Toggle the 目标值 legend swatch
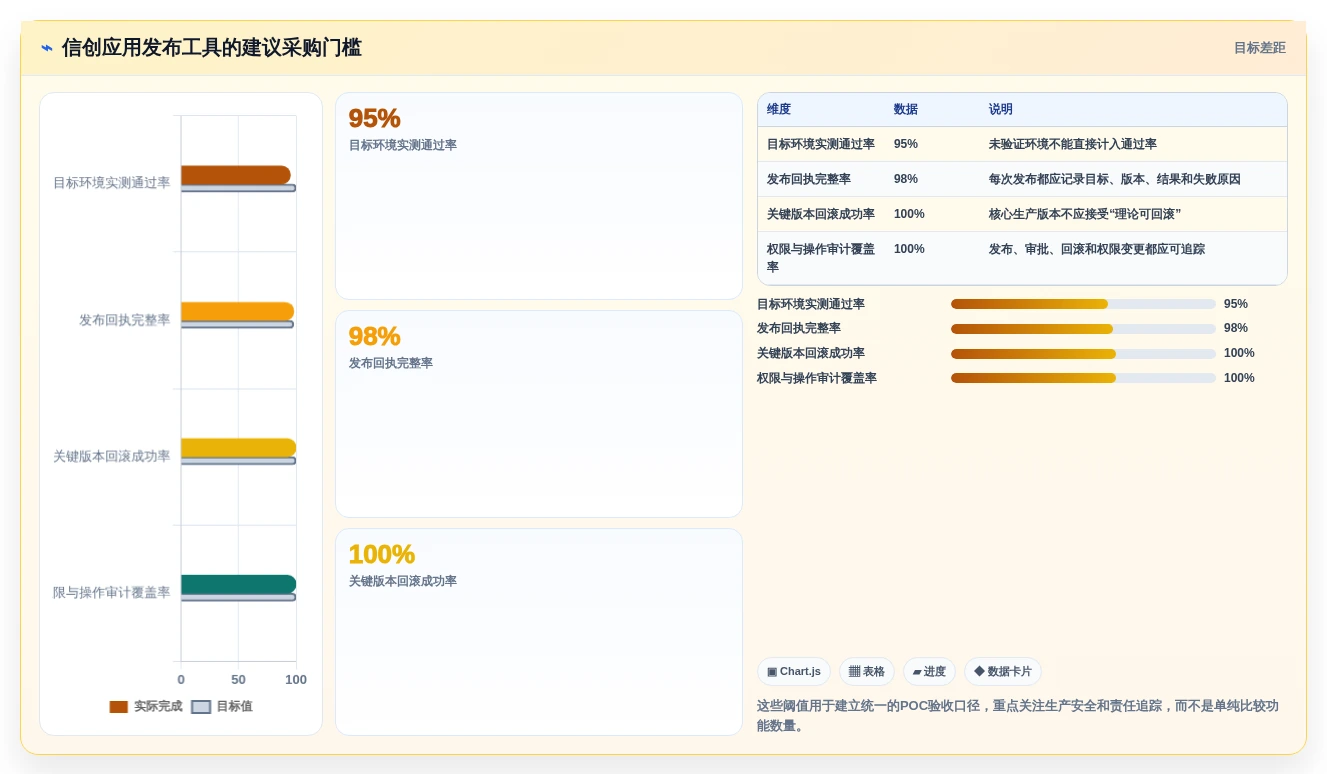 201,706
